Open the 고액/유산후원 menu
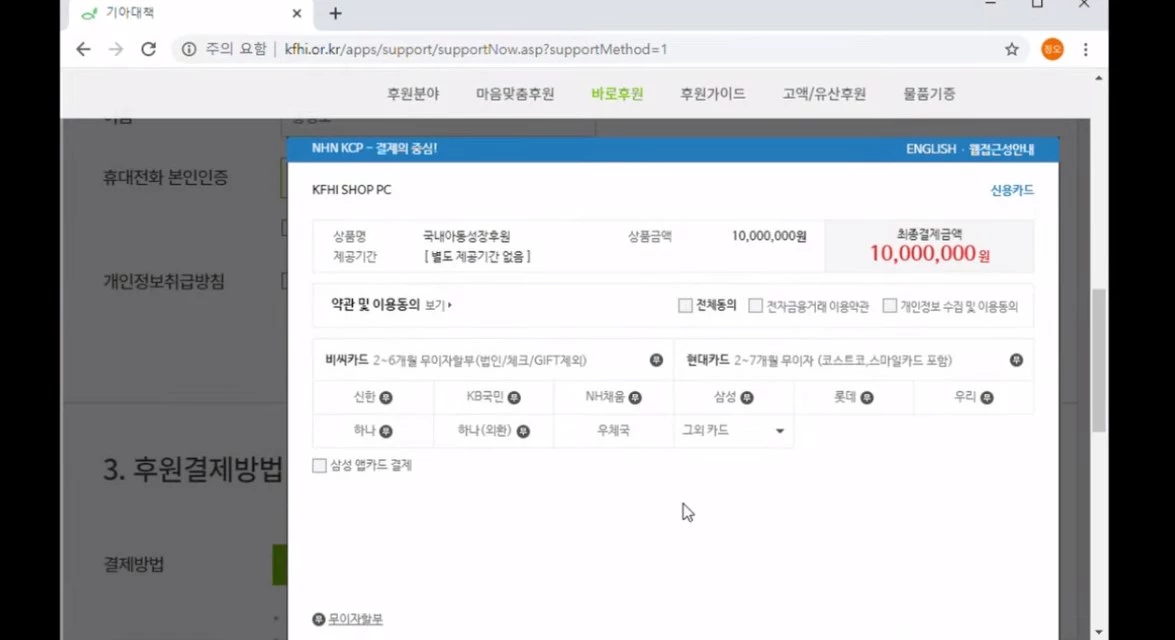Viewport: 1175px width, 640px height. tap(824, 94)
